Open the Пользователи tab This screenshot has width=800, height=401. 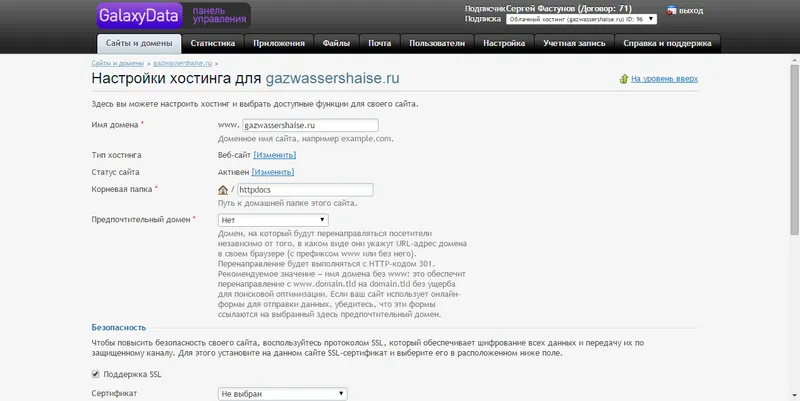[x=437, y=43]
